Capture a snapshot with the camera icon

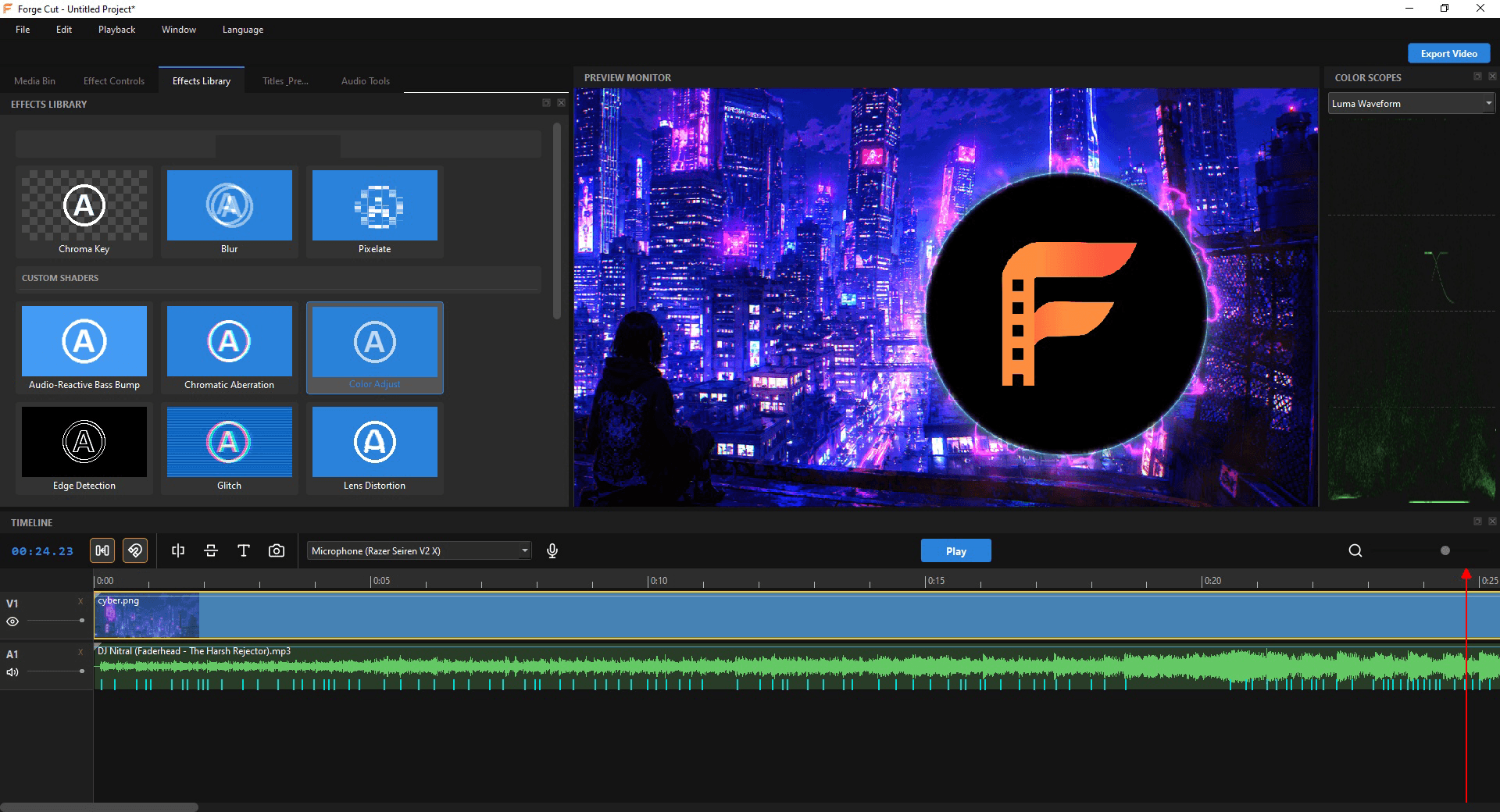tap(277, 550)
